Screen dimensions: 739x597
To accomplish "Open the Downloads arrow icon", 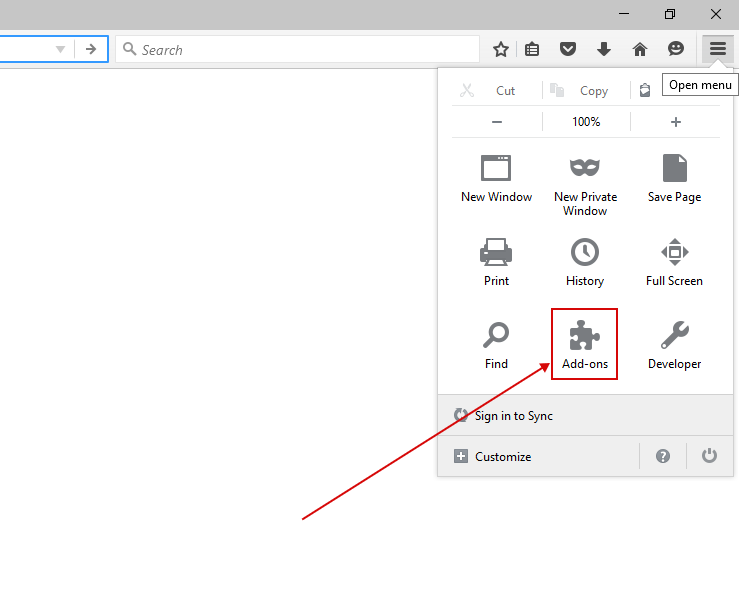I will [x=604, y=49].
